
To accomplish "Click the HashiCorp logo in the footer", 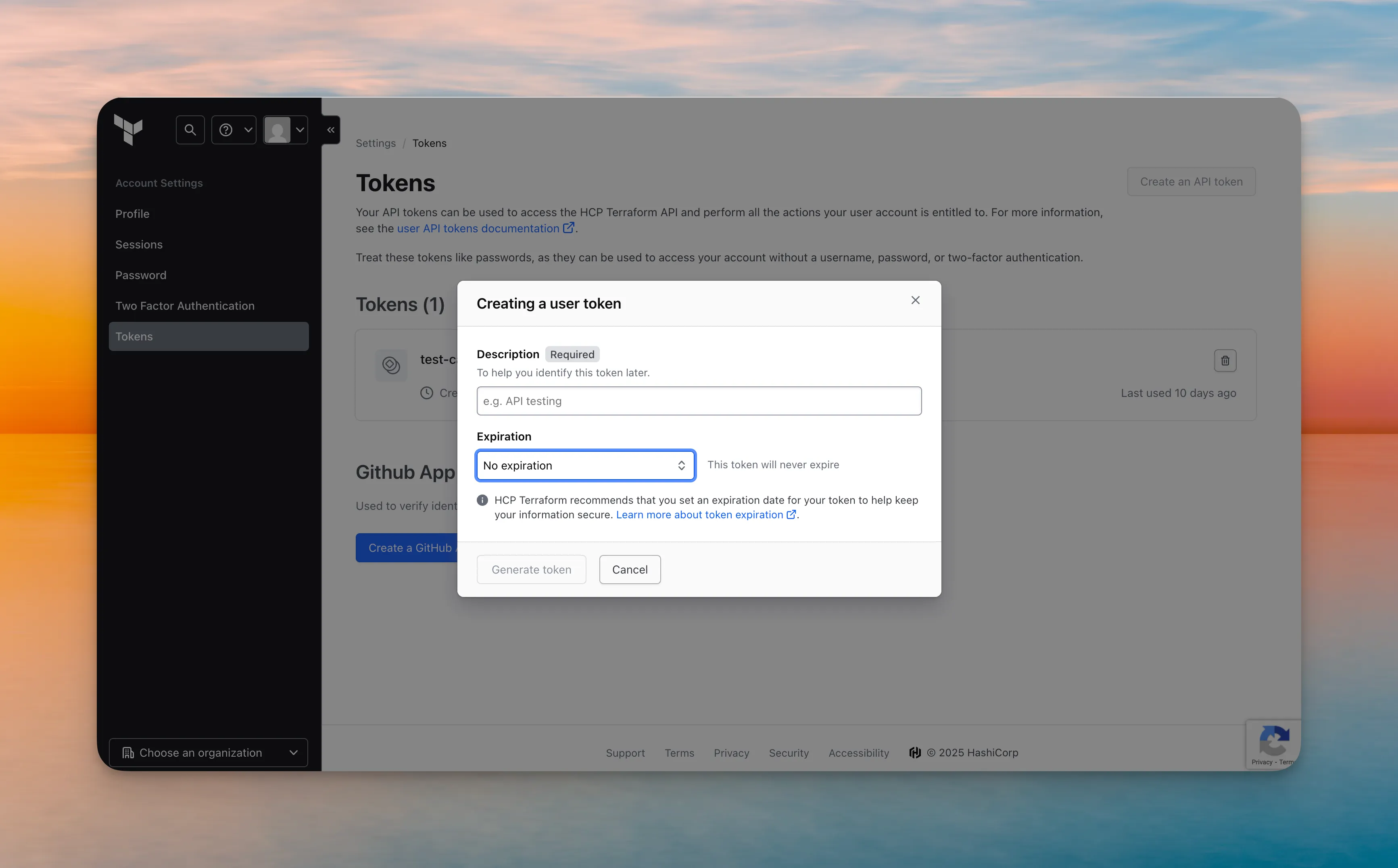I will 915,753.
